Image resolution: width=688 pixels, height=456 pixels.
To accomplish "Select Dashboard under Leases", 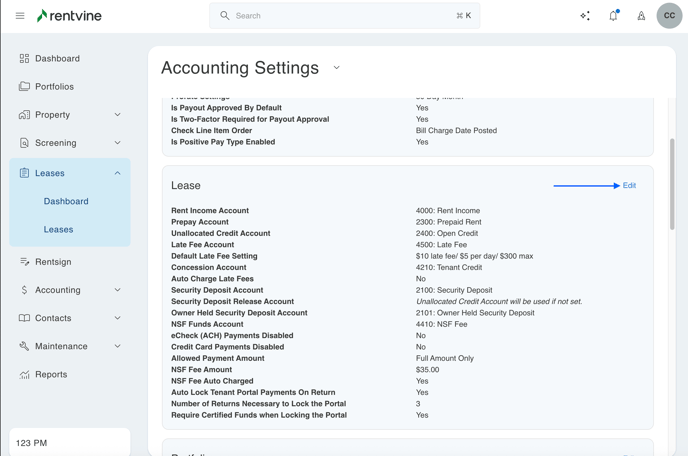I will [x=66, y=201].
